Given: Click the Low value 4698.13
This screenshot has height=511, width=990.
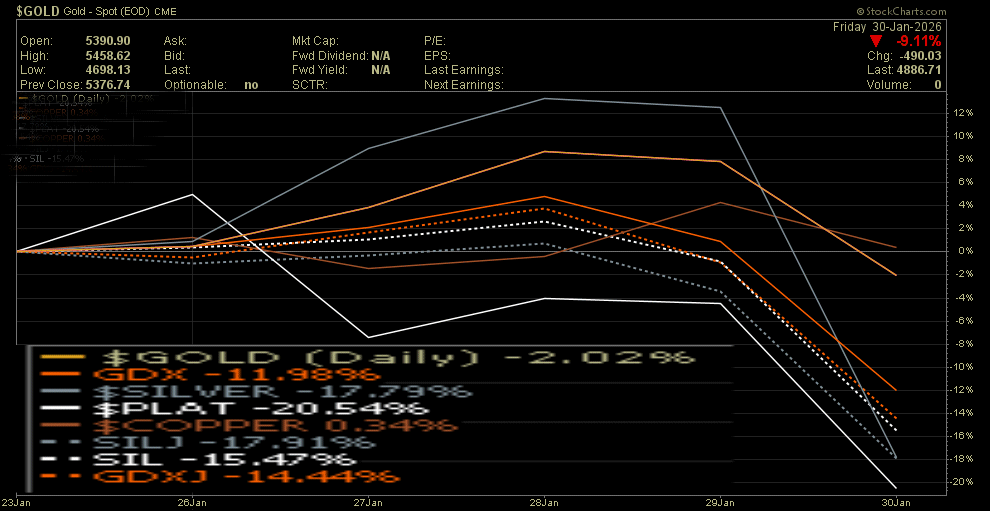Looking at the screenshot, I should coord(107,70).
